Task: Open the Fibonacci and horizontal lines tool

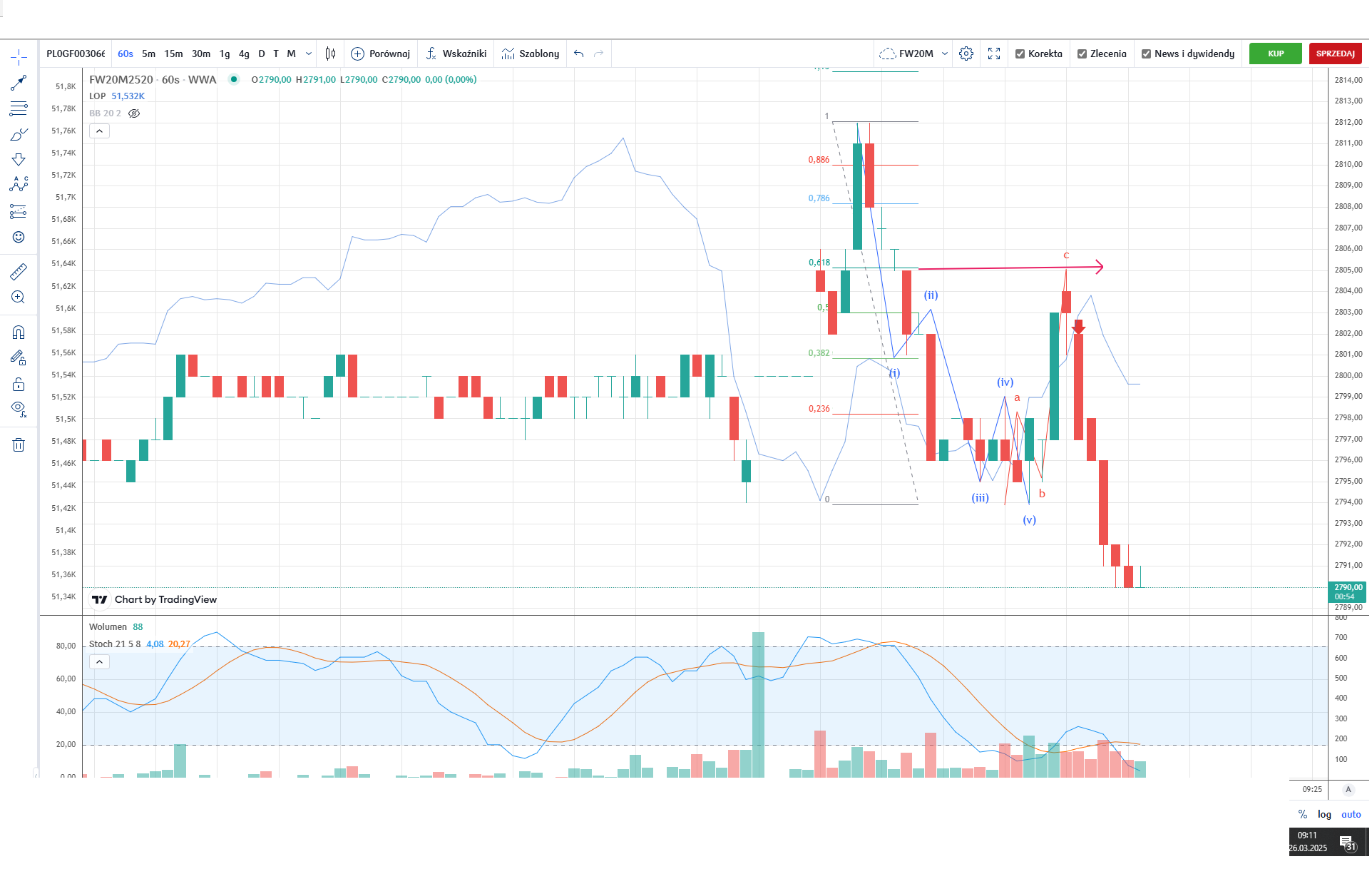Action: coord(19,108)
